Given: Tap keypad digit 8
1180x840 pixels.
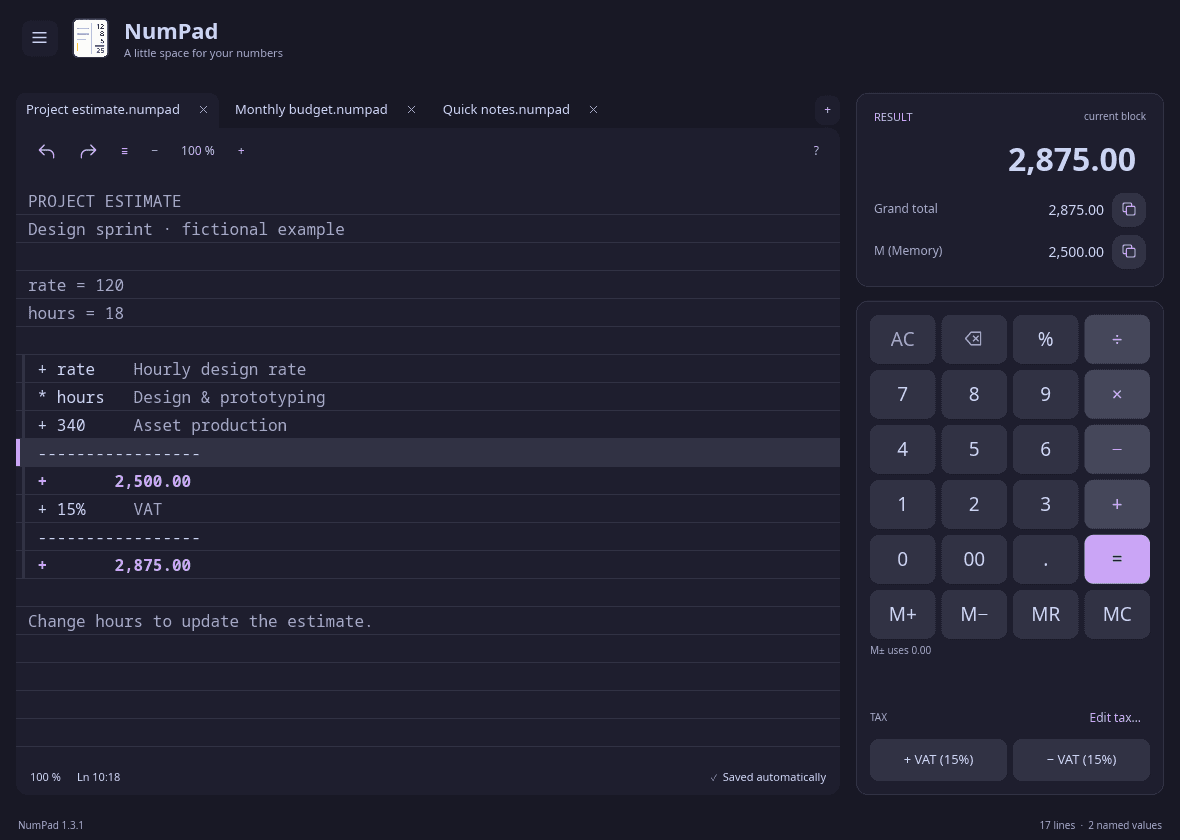Looking at the screenshot, I should (974, 394).
